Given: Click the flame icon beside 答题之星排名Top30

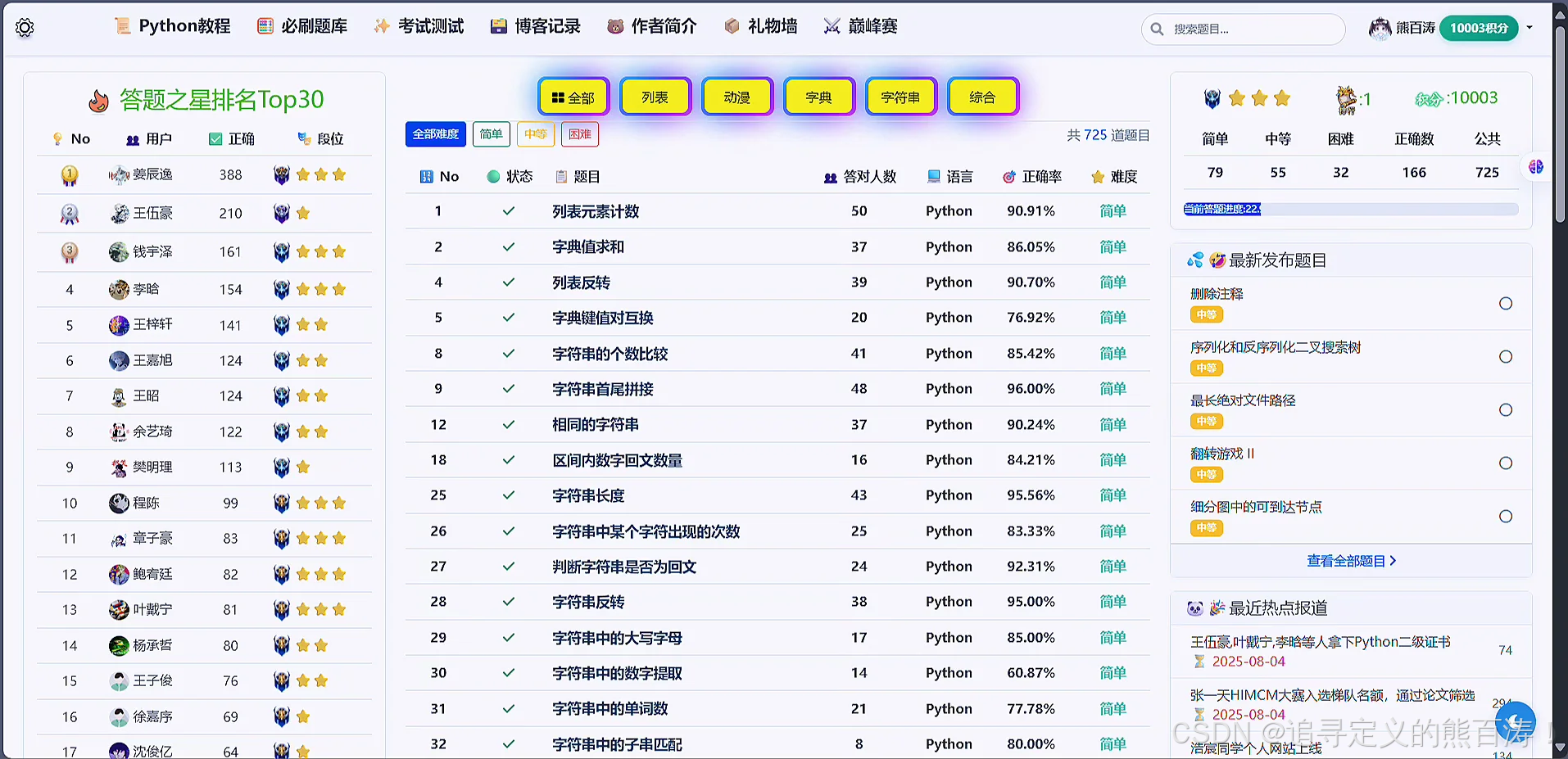Looking at the screenshot, I should click(98, 101).
